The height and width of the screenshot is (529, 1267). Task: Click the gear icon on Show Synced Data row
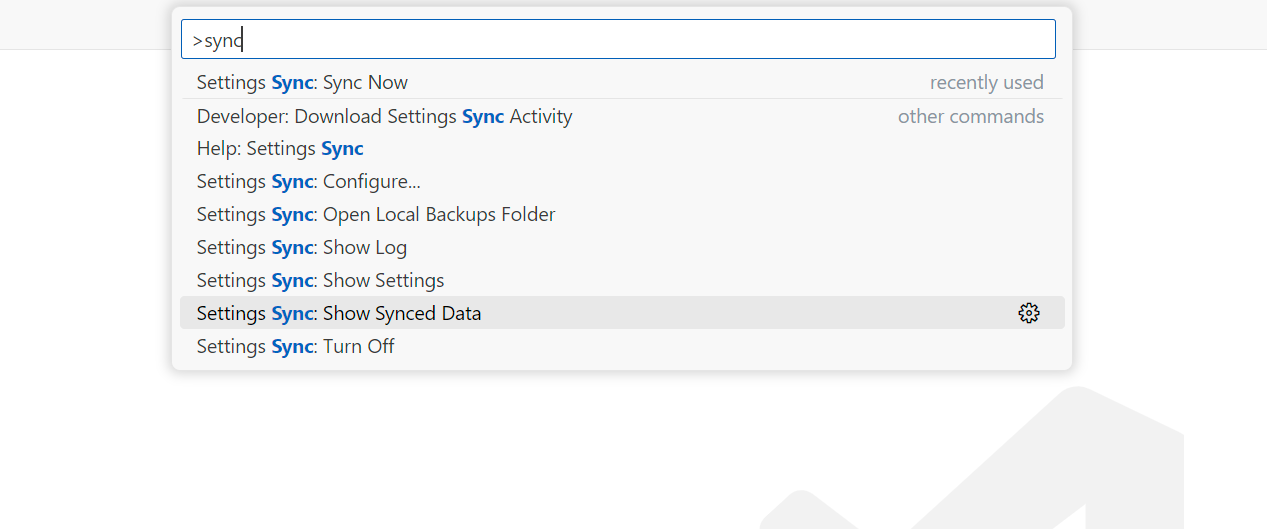[x=1029, y=313]
